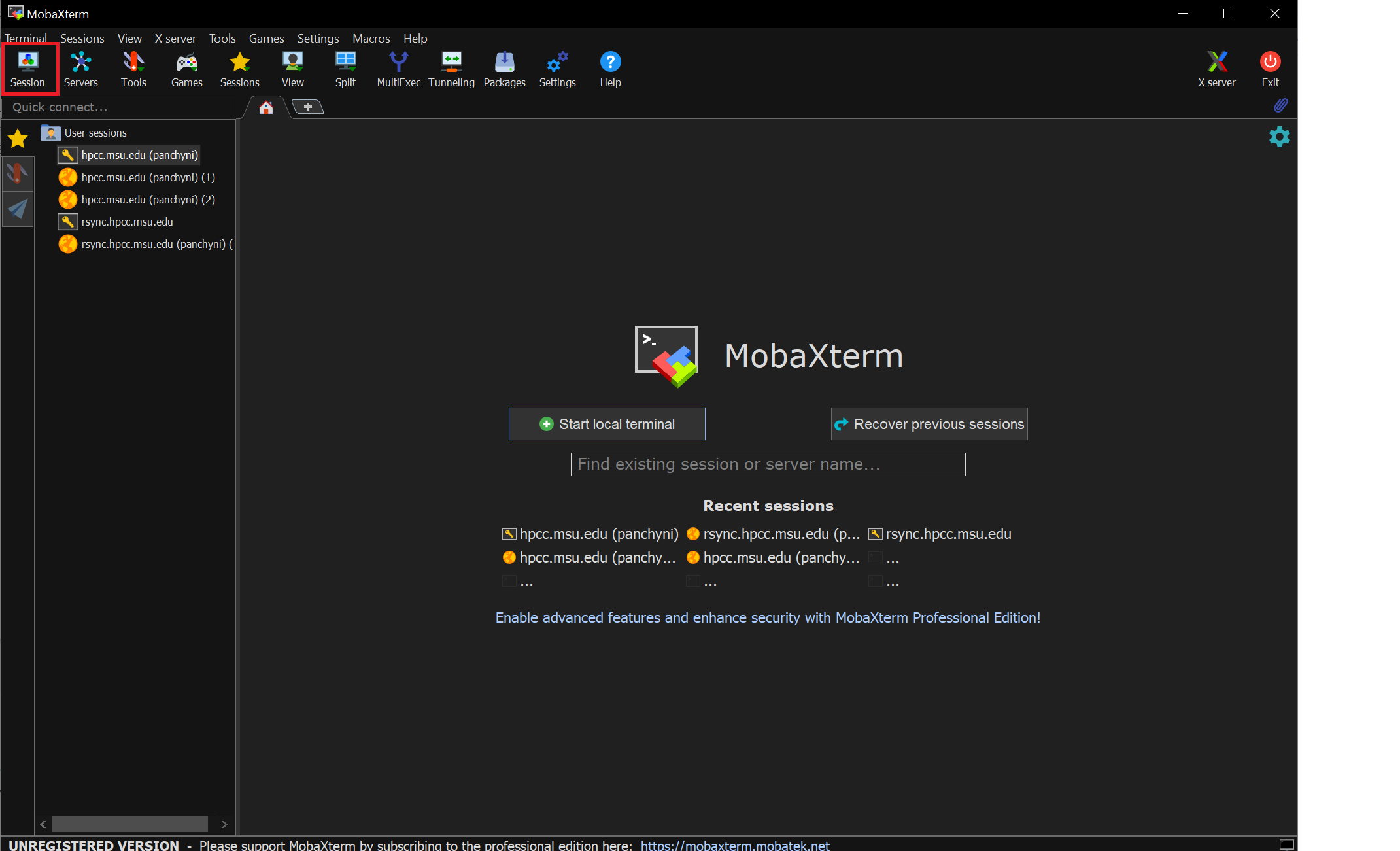Scroll the sessions sidebar scrollbar
This screenshot has height=851, width=1400.
click(x=134, y=822)
